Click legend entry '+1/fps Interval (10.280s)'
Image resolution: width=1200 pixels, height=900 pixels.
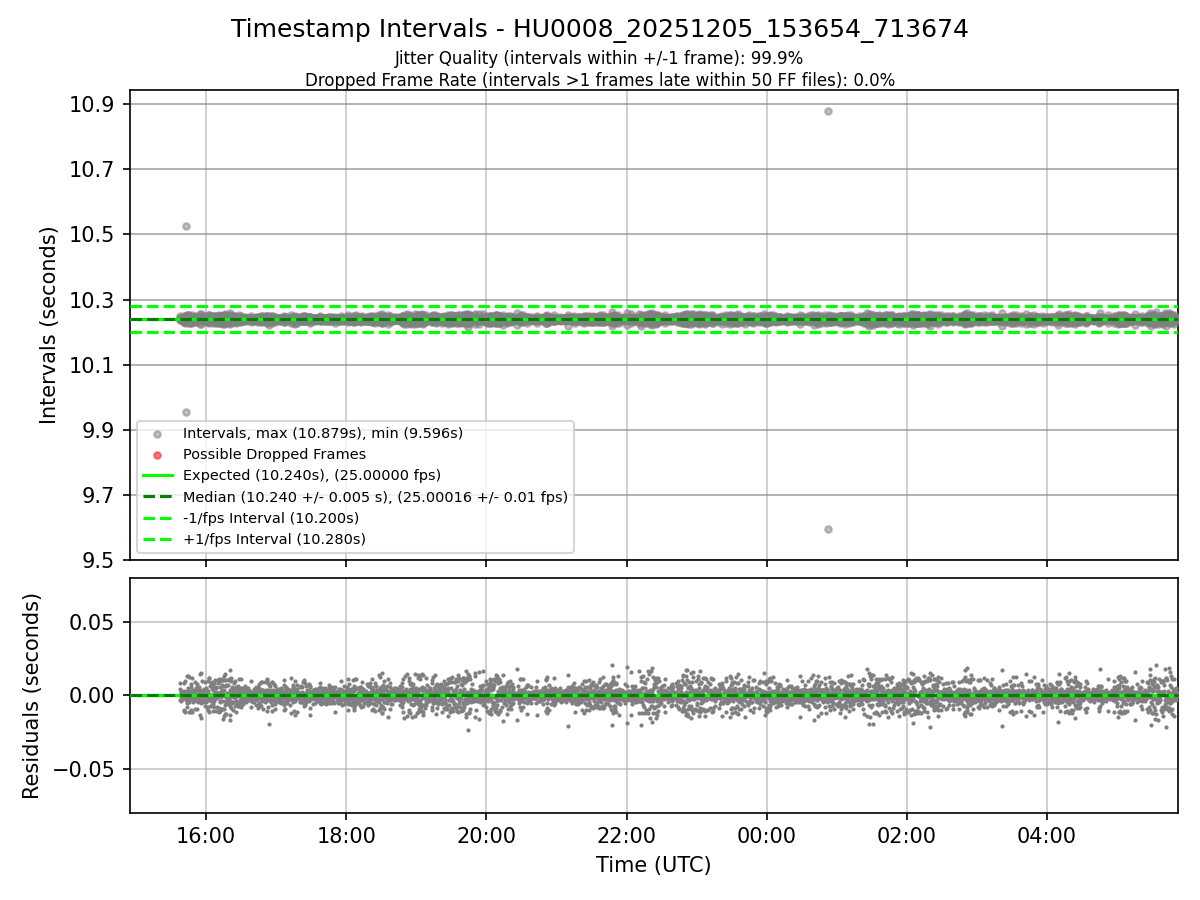274,539
